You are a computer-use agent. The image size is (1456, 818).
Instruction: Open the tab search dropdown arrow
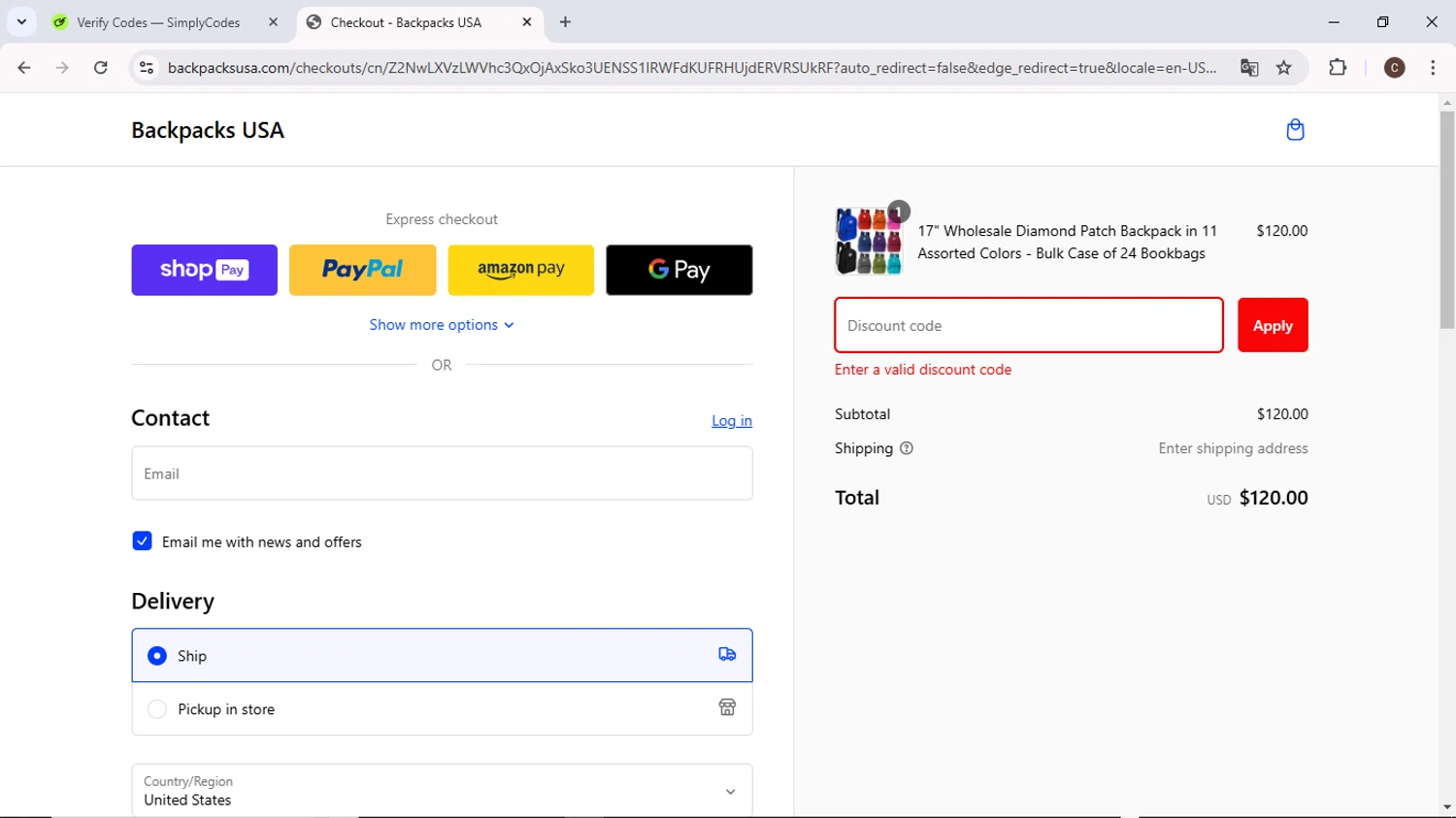(x=21, y=21)
